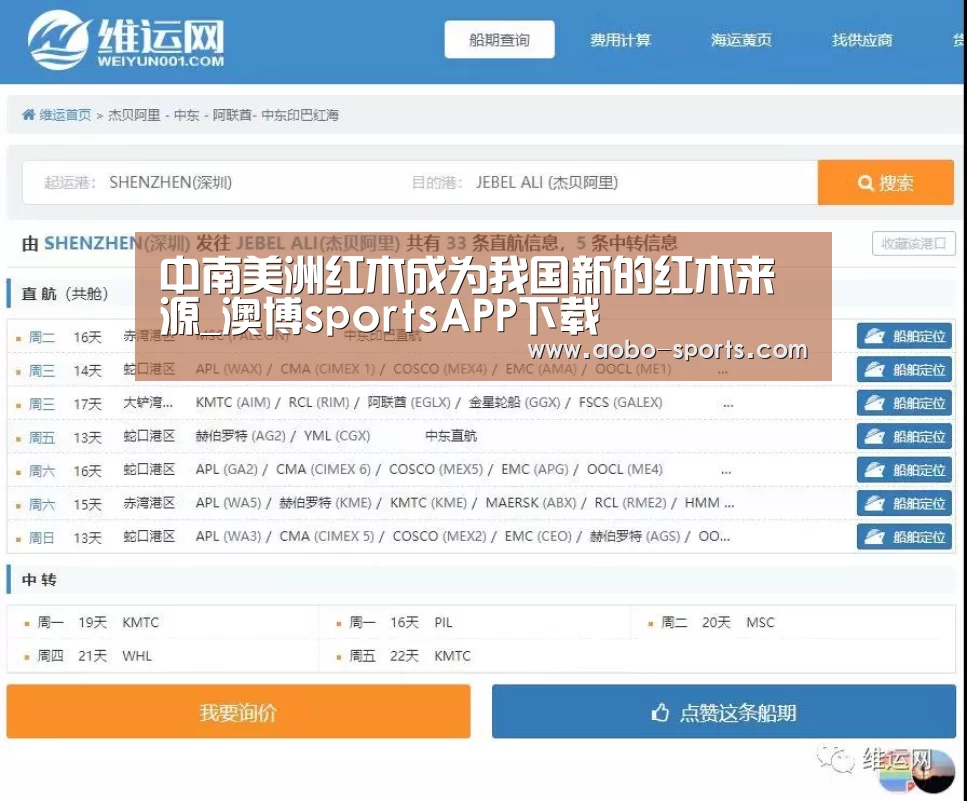Click 船舶定位 for 周五 13天 row
Screen dimensions: 967x801
(x=904, y=437)
